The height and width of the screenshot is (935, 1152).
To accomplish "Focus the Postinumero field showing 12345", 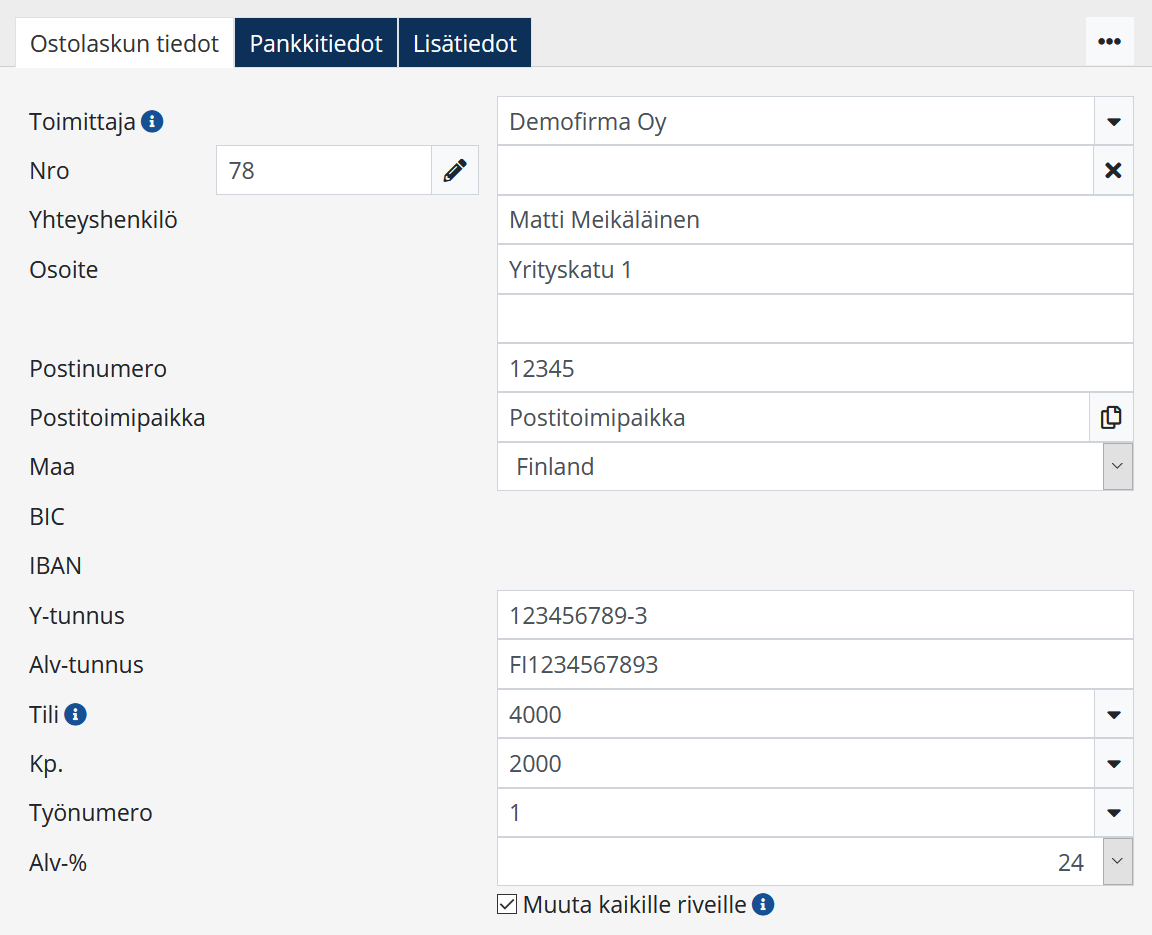I will click(x=814, y=369).
